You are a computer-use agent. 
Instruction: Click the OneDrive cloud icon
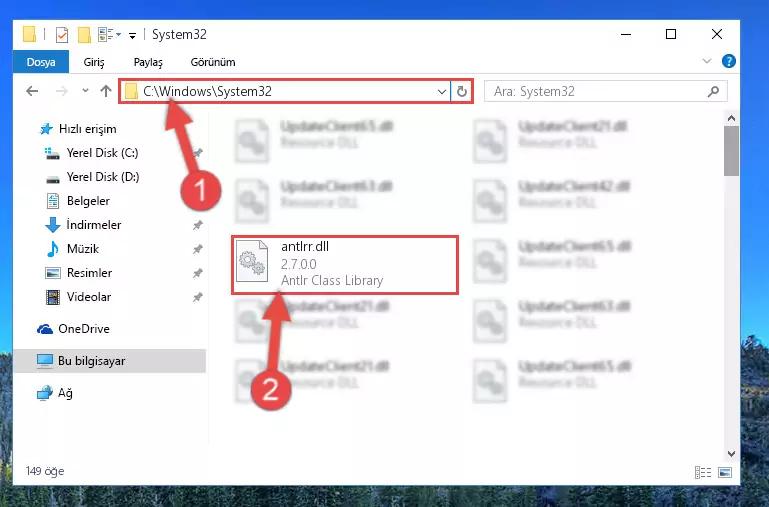pyautogui.click(x=45, y=329)
